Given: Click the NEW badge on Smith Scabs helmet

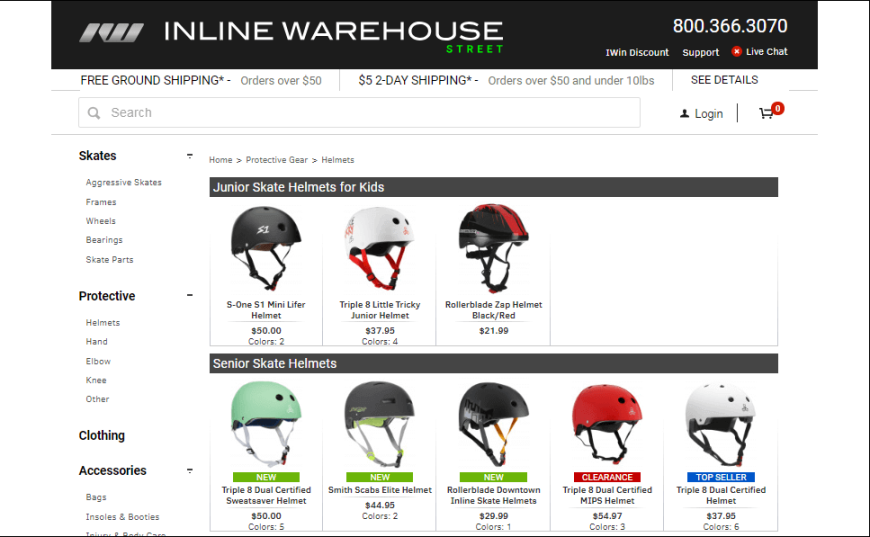Looking at the screenshot, I should 380,477.
